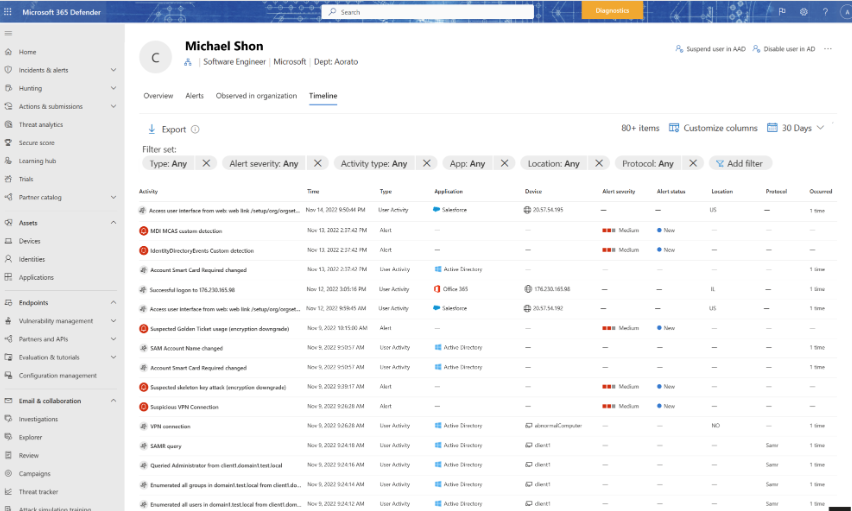Screen dimensions: 852x511
Task: Collapse the Assets section
Action: coord(114,223)
